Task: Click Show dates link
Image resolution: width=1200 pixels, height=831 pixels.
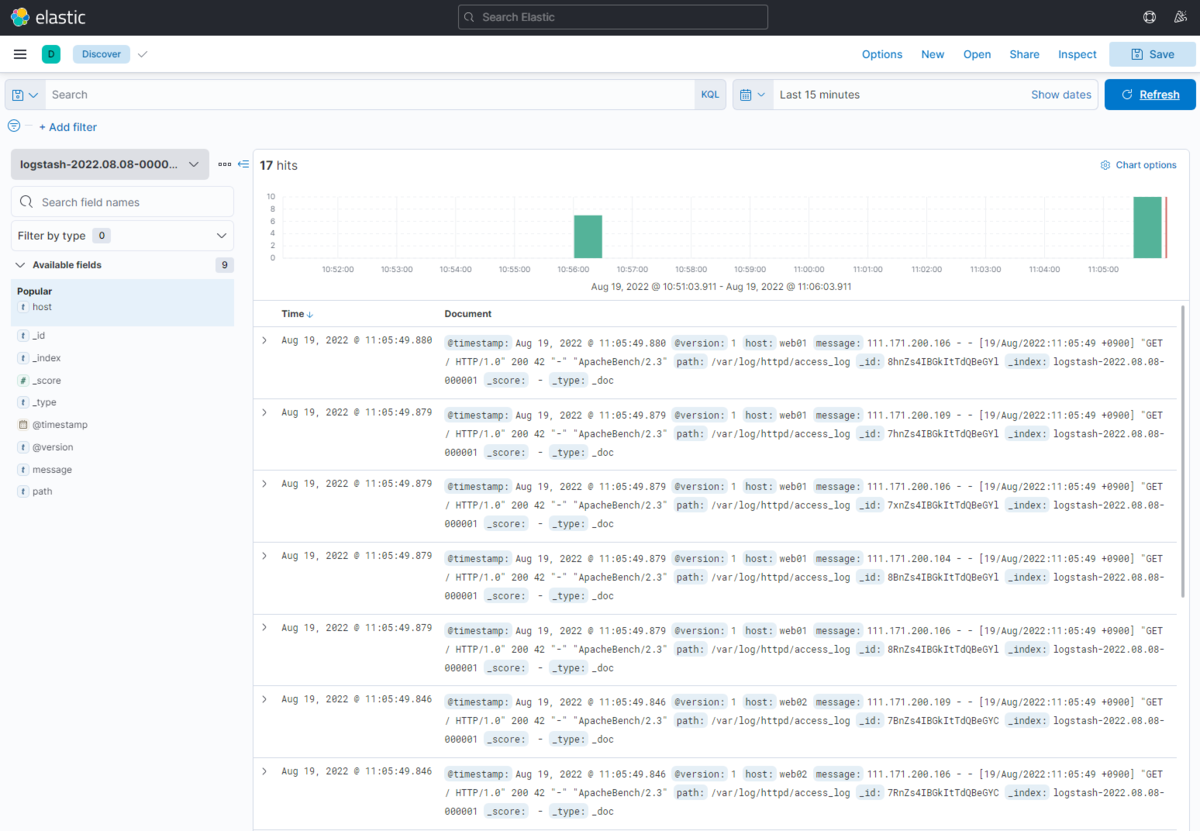Action: pos(1061,94)
